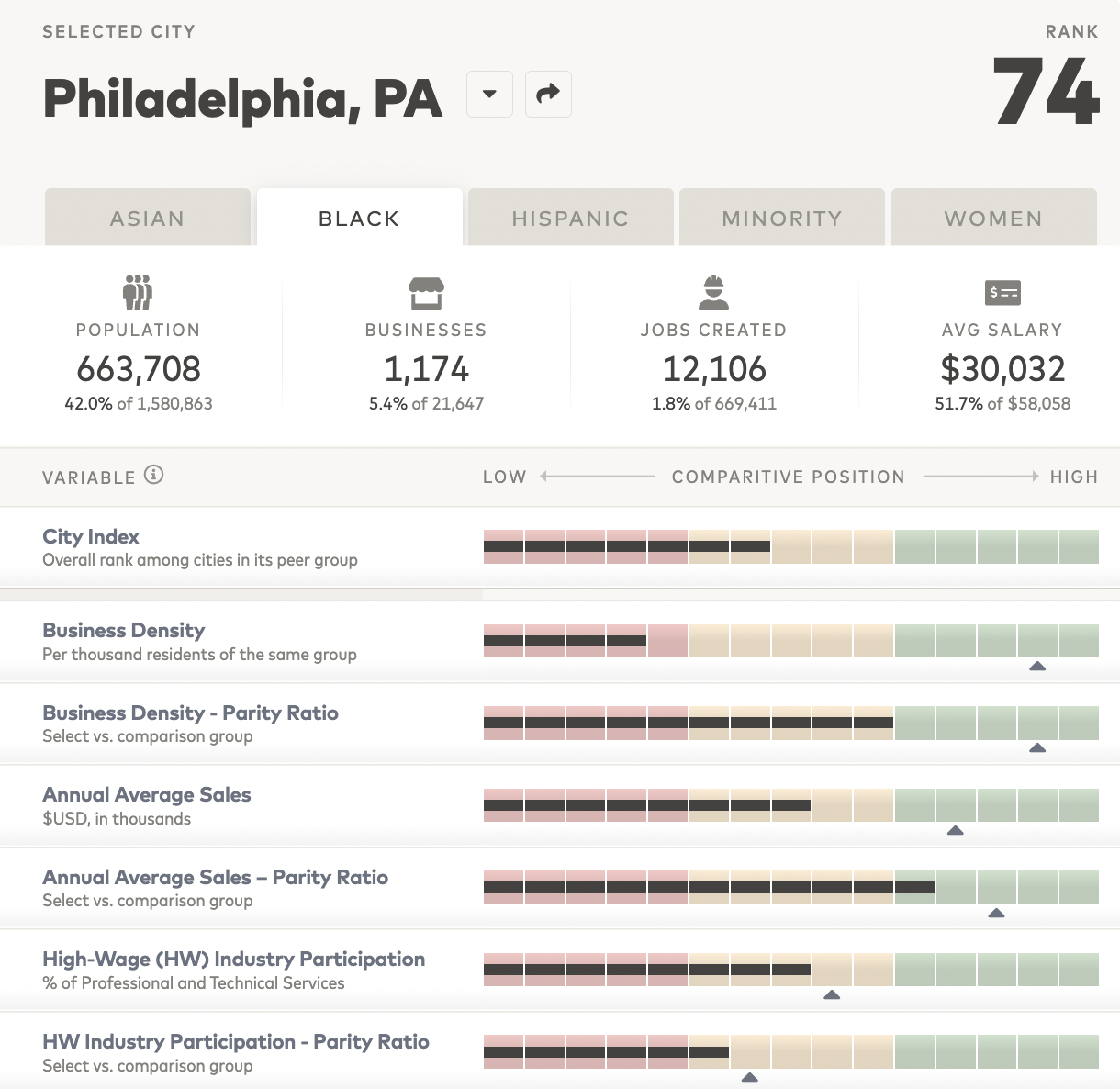
Task: Switch to the ASIAN demographic tab
Action: coord(148,218)
